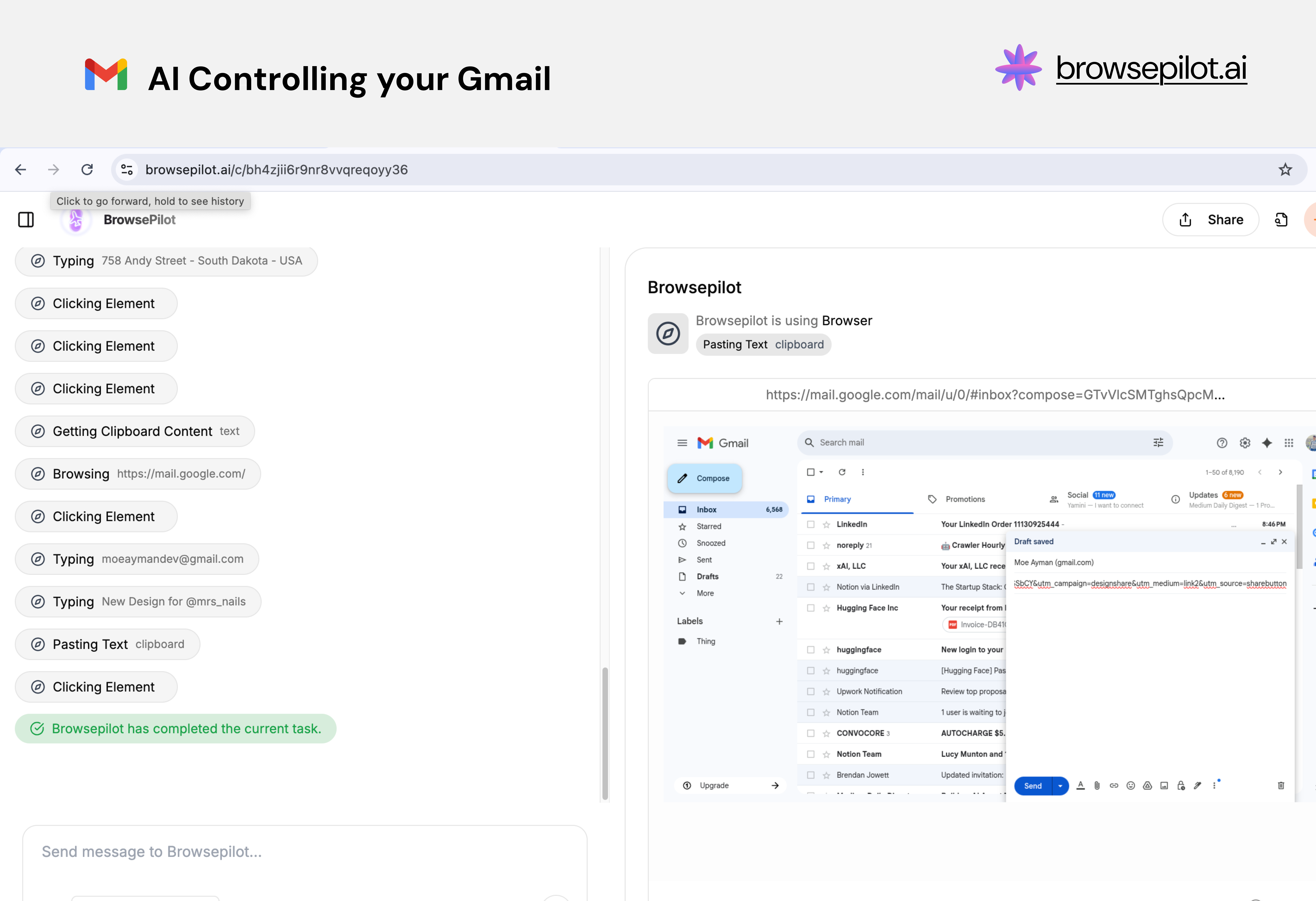1316x901 pixels.
Task: Expand the More item in Gmail sidebar
Action: (705, 593)
